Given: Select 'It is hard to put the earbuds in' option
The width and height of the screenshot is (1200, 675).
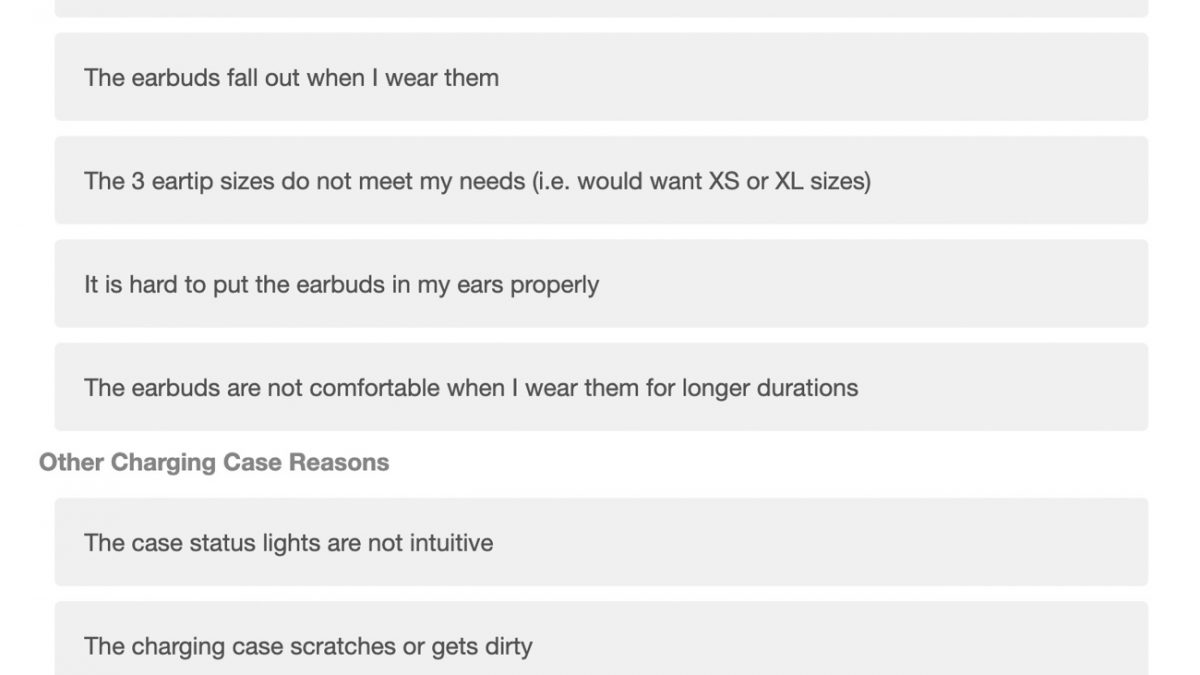Looking at the screenshot, I should (x=600, y=284).
